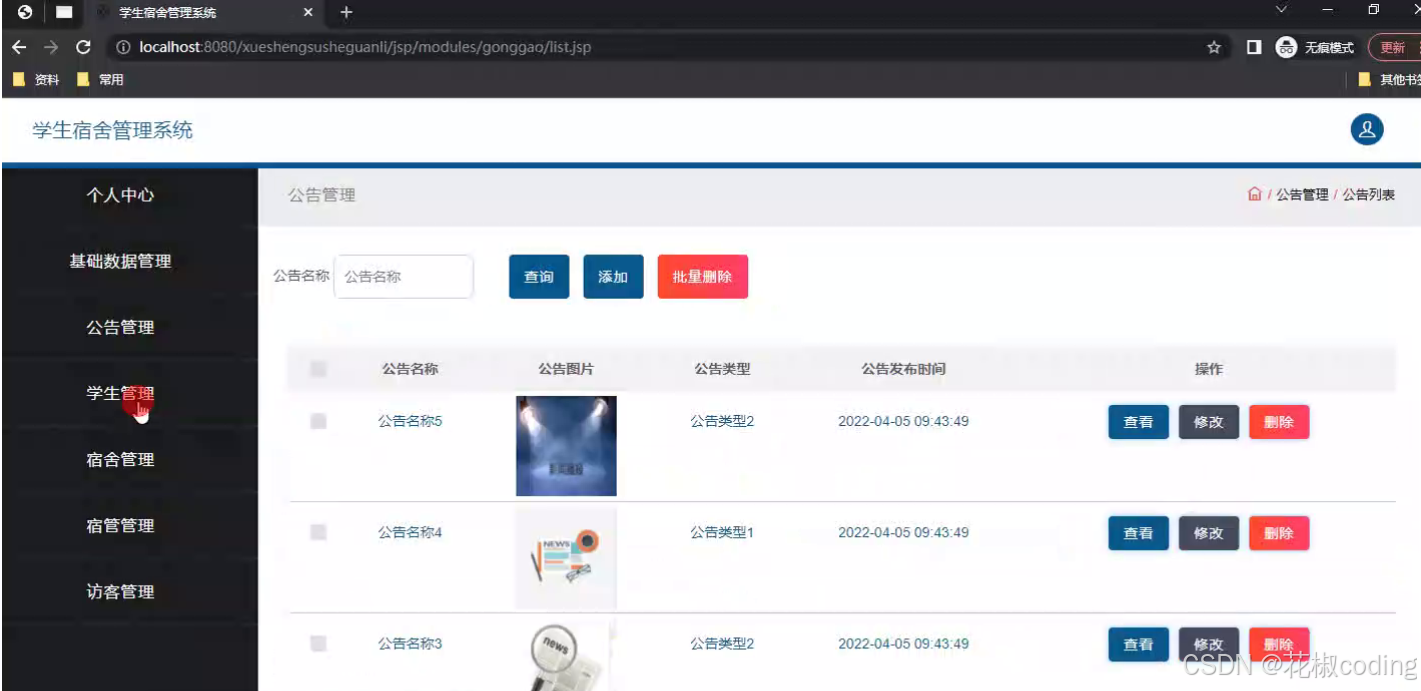Screen dimensions: 1421x691
Task: Open the 其他书签 bookmarks folder
Action: tap(1390, 80)
